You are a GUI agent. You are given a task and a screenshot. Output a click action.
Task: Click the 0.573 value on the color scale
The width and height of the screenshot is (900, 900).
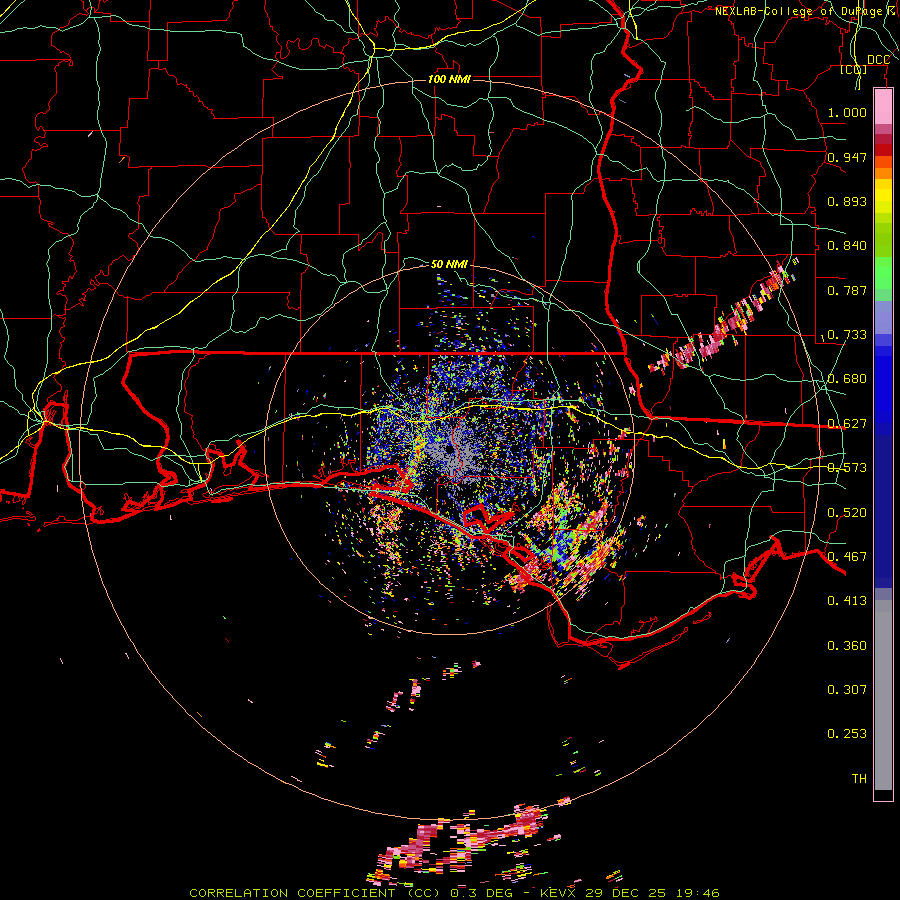pos(847,468)
